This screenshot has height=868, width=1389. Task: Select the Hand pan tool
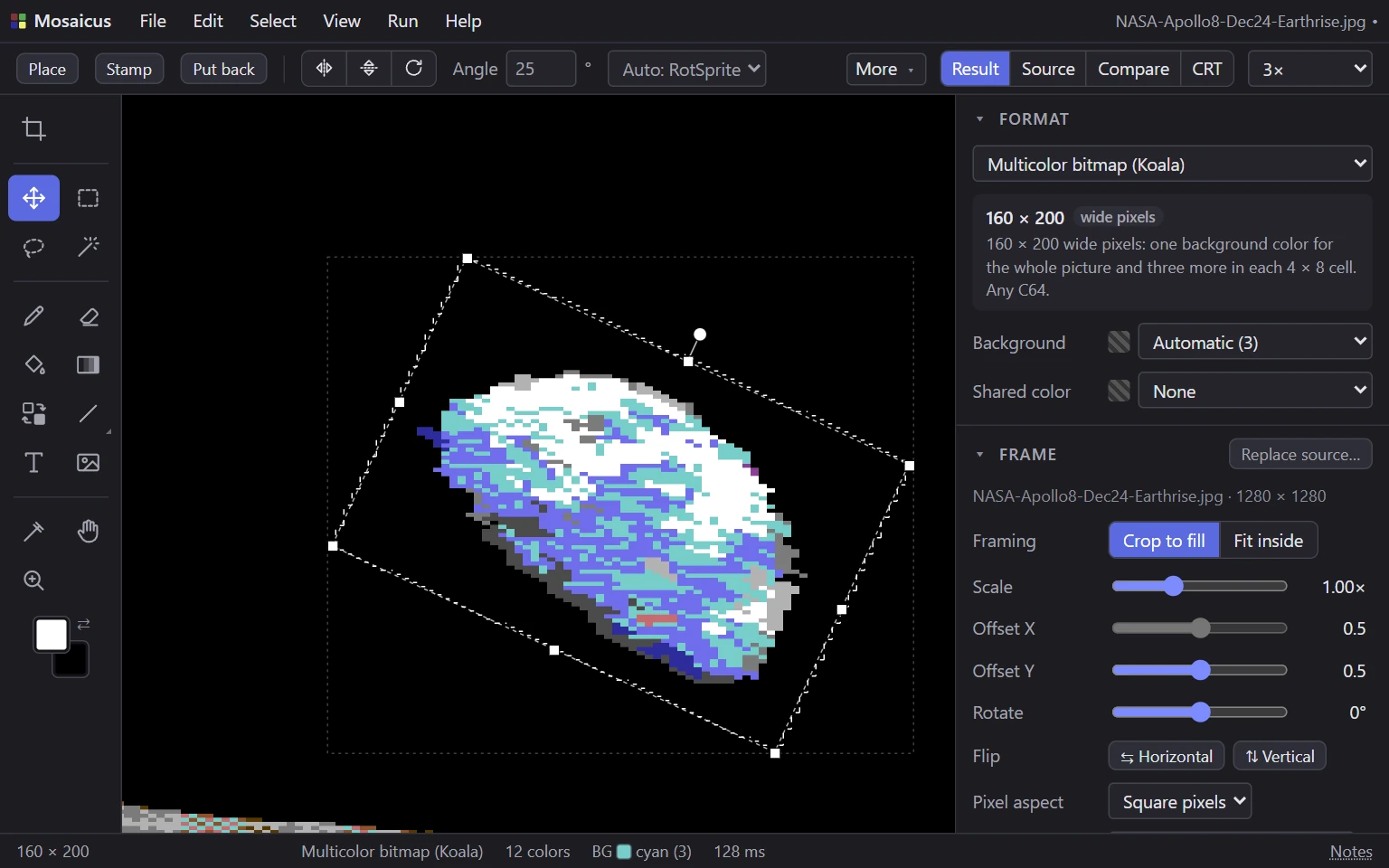[x=88, y=532]
